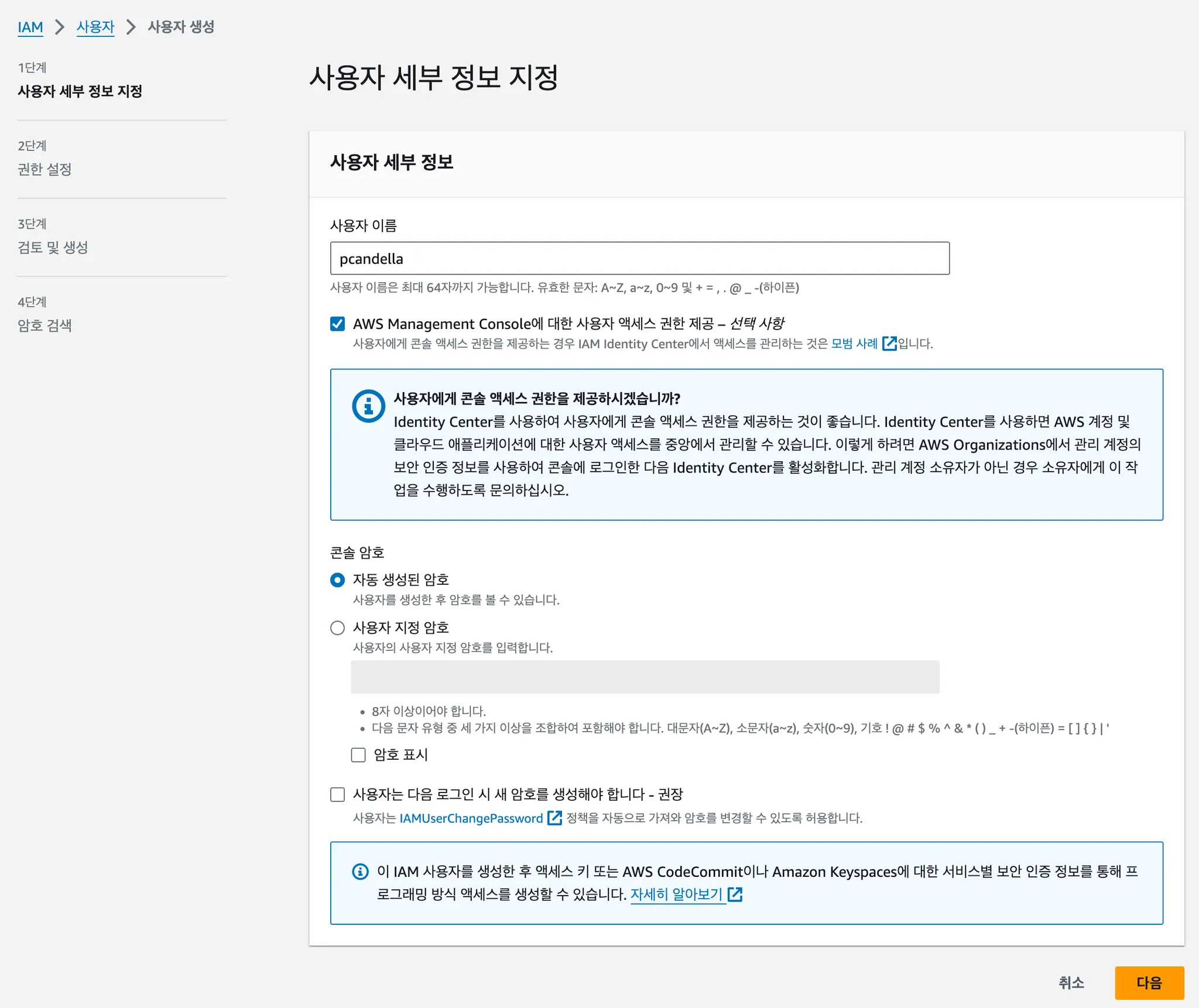
Task: Go to IAM breadcrumb link
Action: (x=30, y=27)
